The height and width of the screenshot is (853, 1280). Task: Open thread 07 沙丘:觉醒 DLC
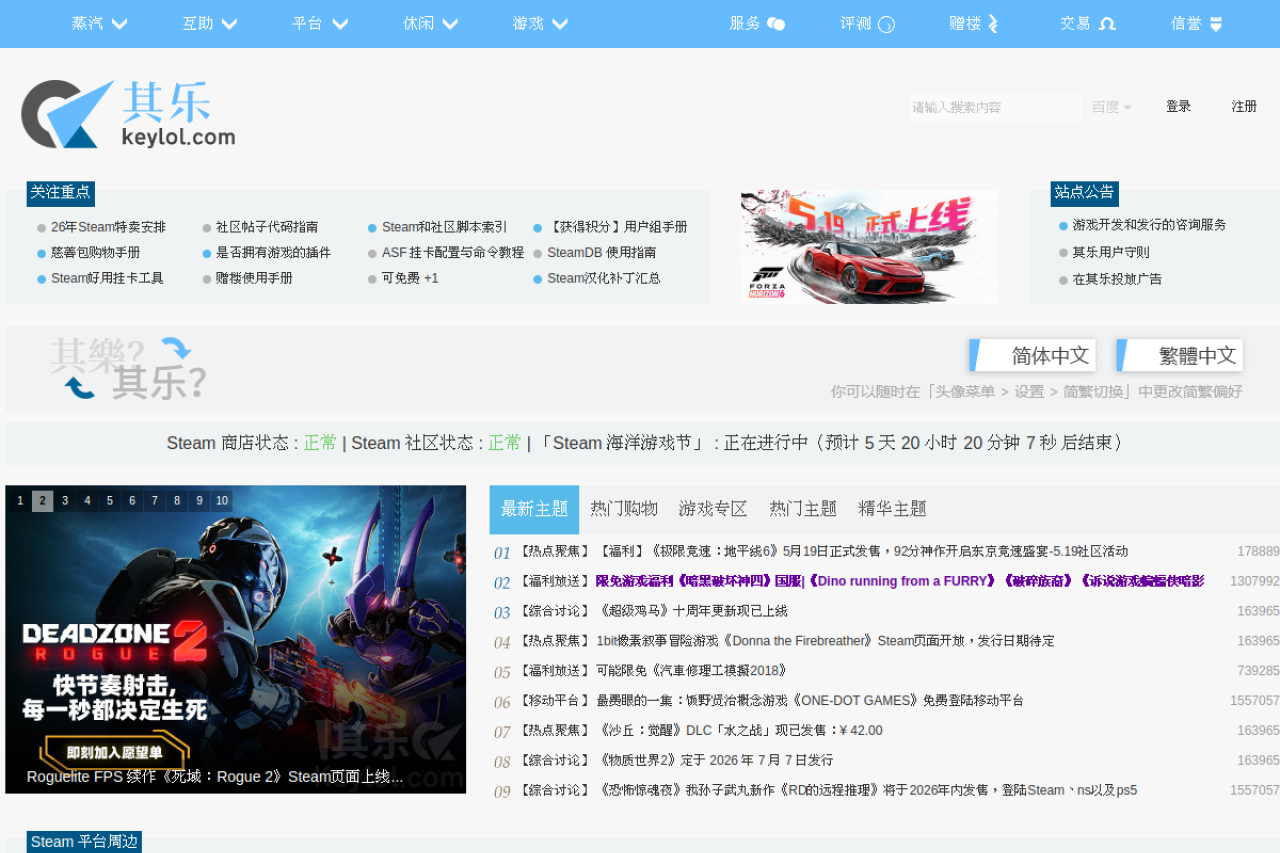[739, 731]
